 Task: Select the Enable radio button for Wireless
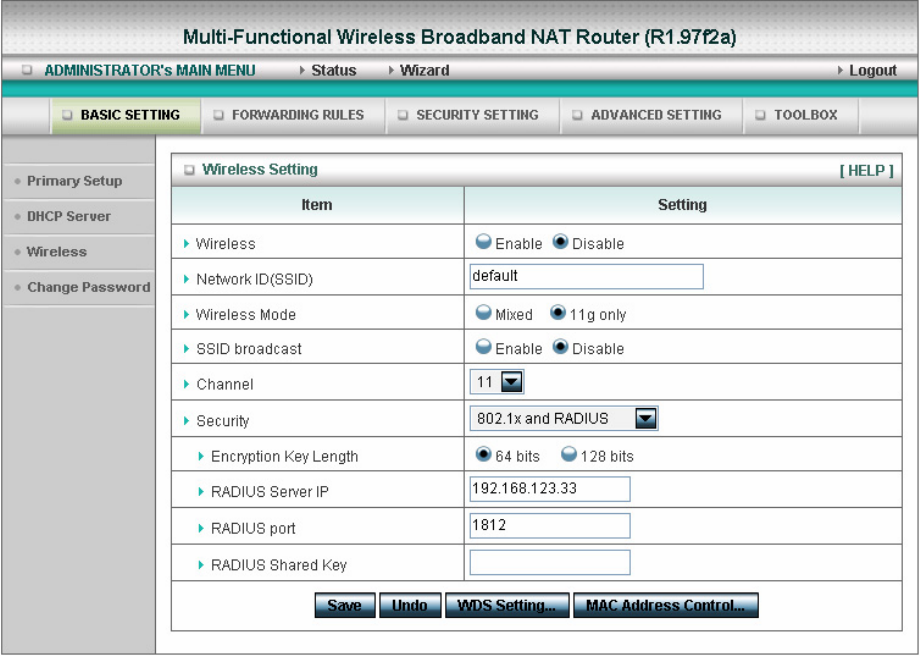point(483,243)
